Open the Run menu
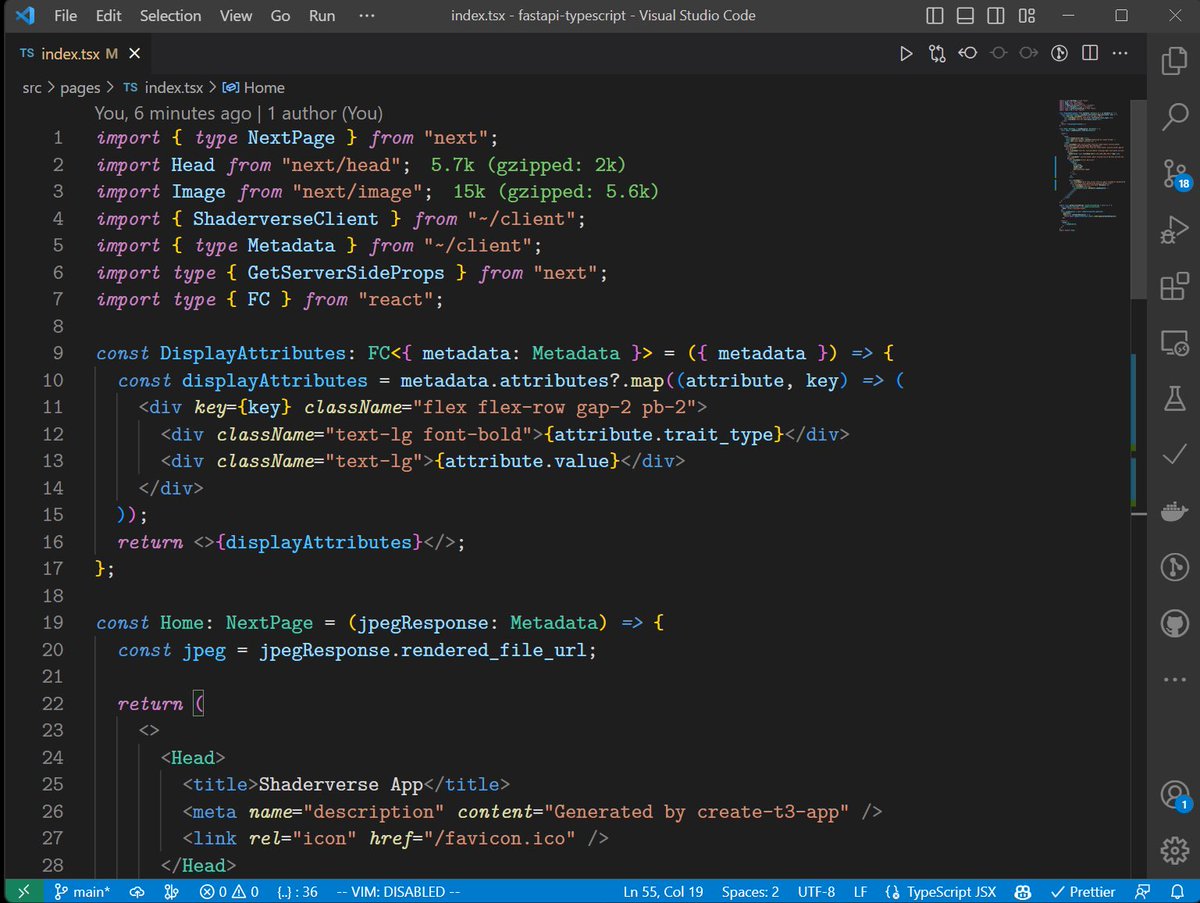1200x903 pixels. tap(322, 16)
